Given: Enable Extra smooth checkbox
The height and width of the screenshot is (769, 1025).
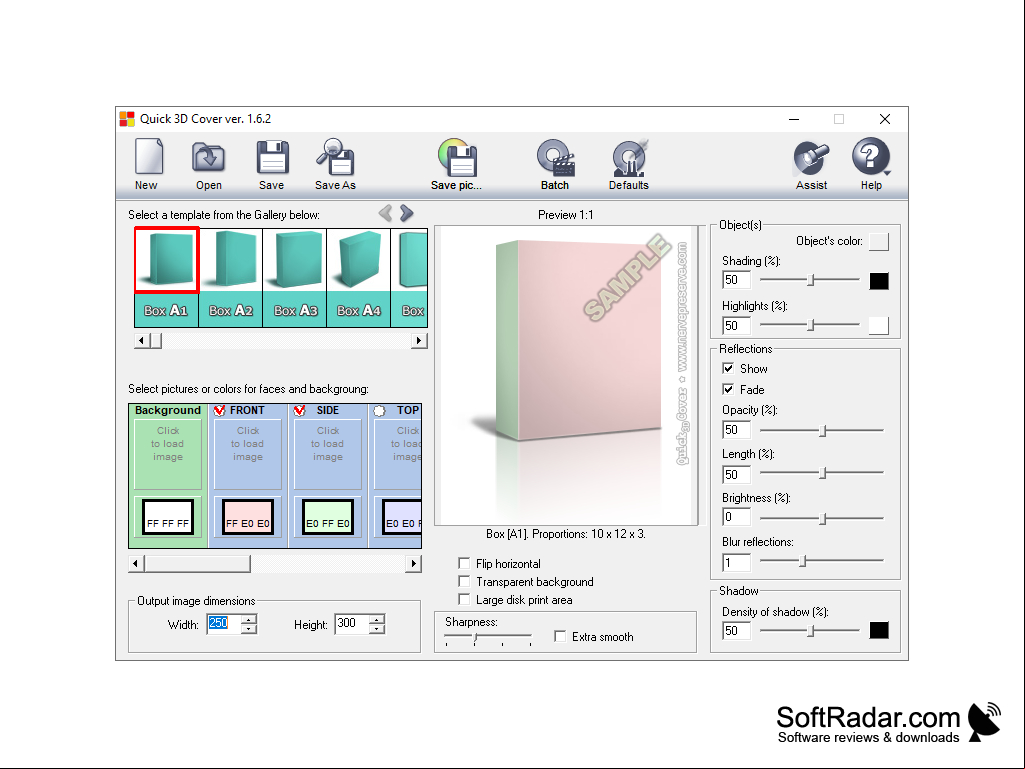Looking at the screenshot, I should click(x=560, y=636).
